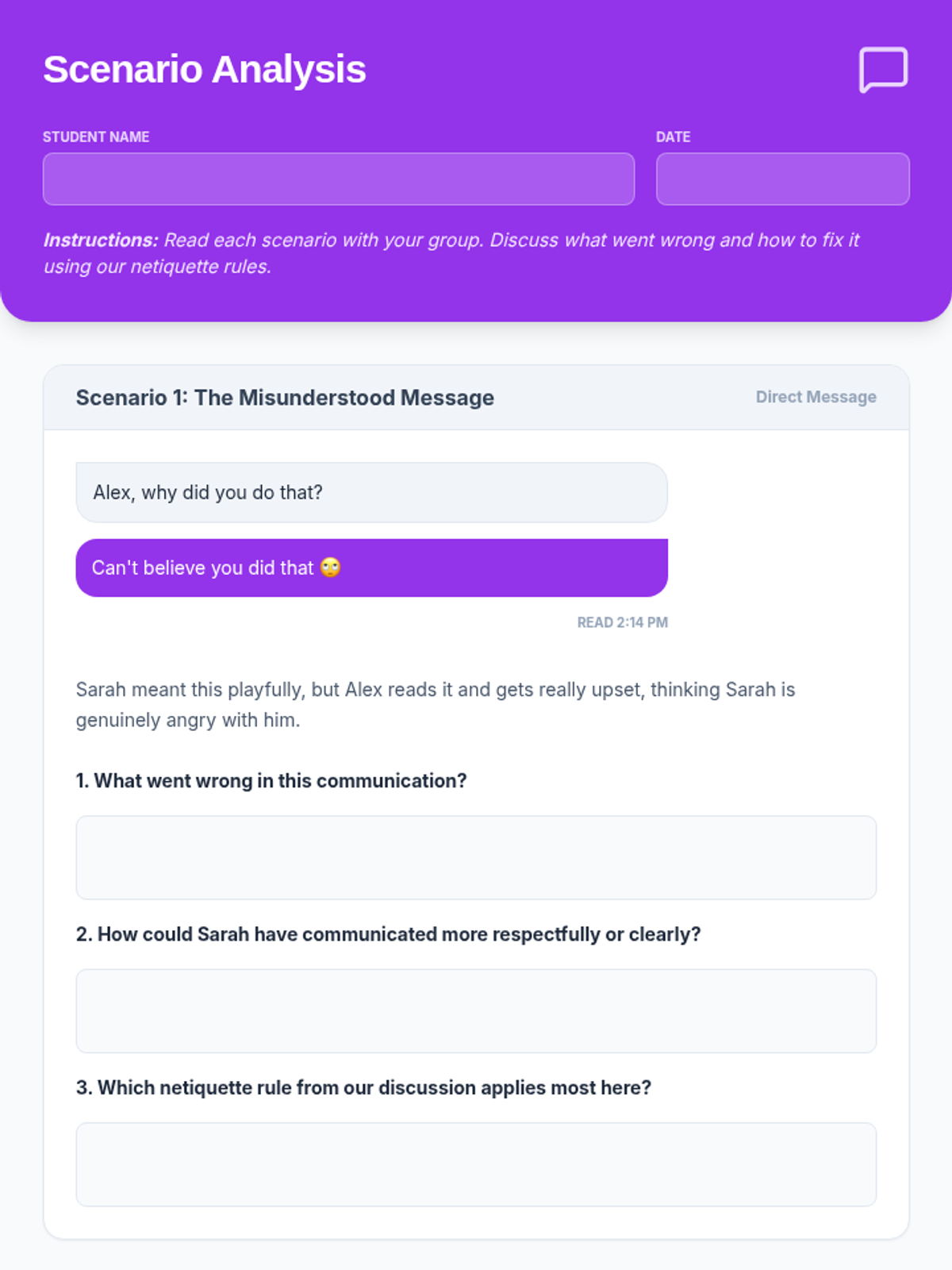Click the "What went wrong" question label
The height and width of the screenshot is (1270, 952).
[271, 781]
